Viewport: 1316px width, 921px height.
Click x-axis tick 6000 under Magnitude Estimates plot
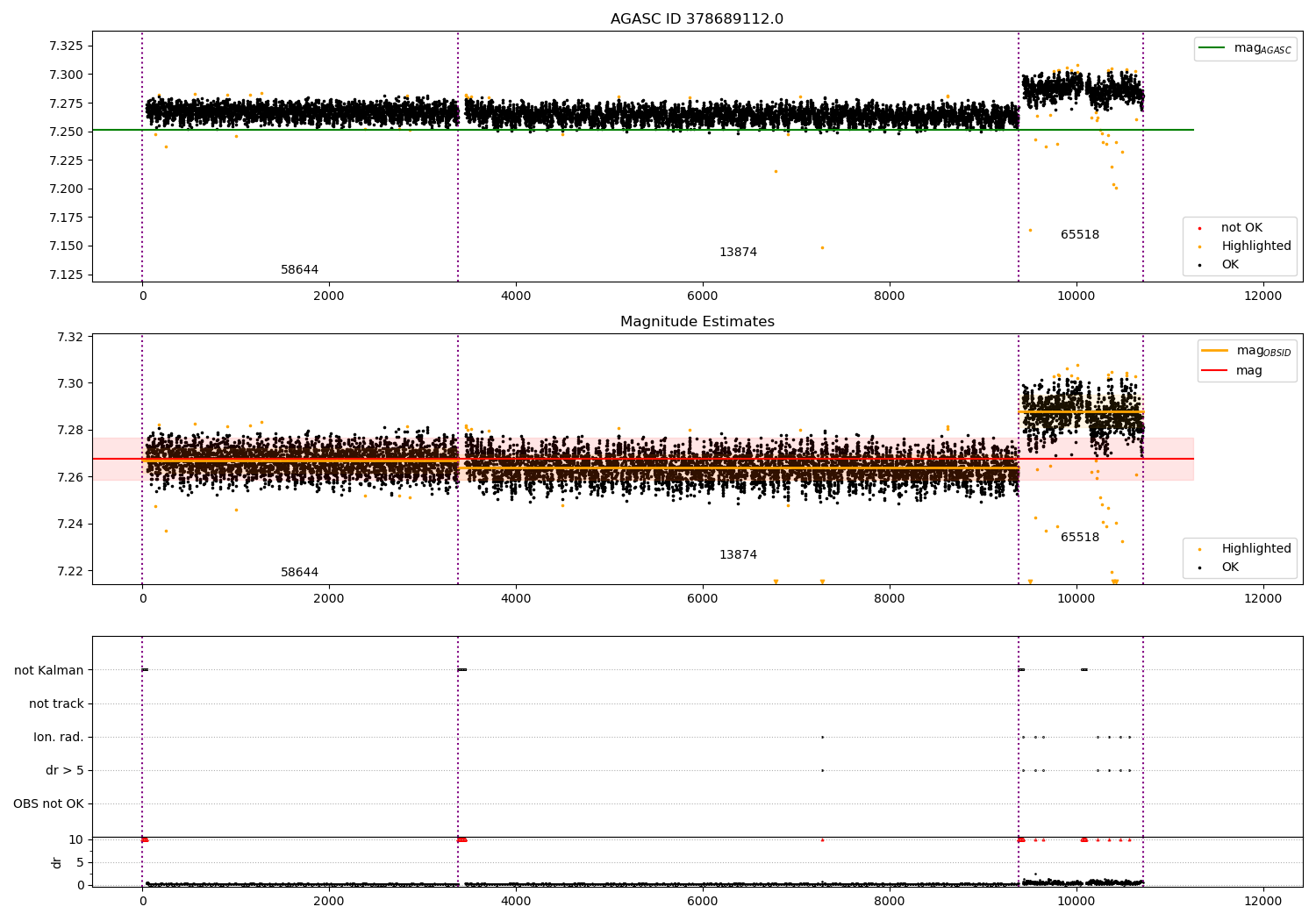(703, 599)
